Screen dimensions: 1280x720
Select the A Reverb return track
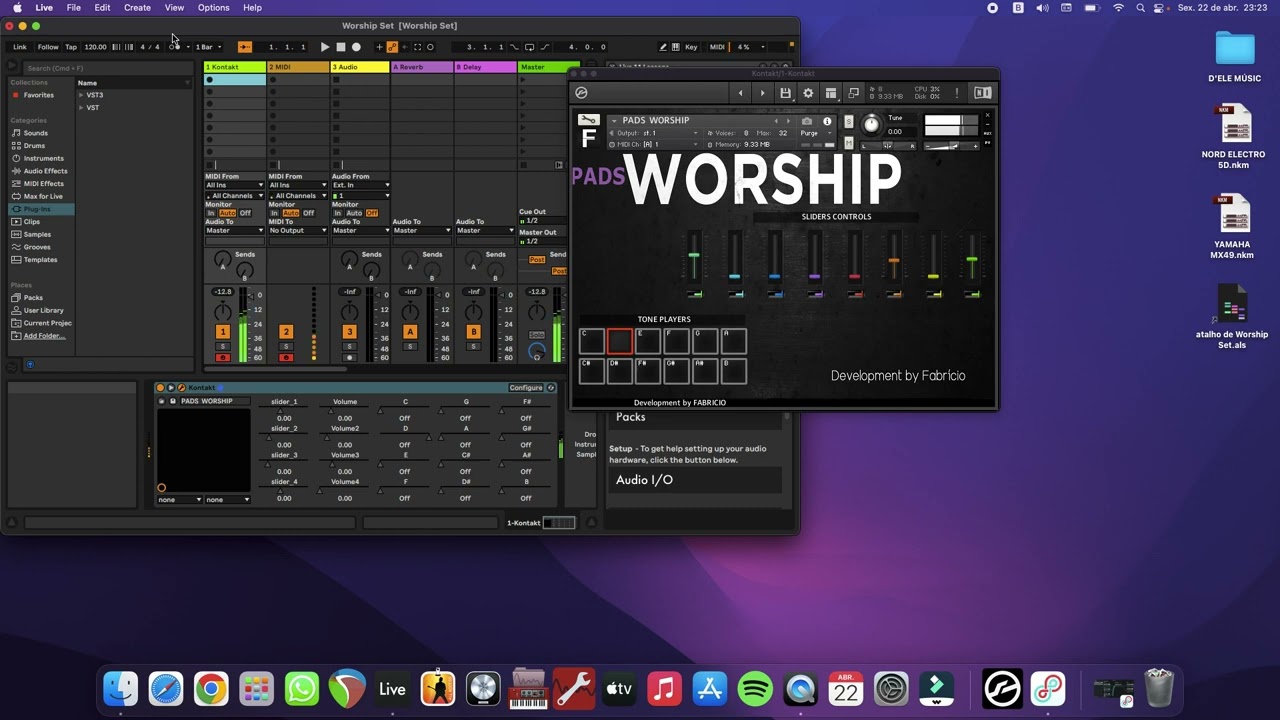pos(422,67)
